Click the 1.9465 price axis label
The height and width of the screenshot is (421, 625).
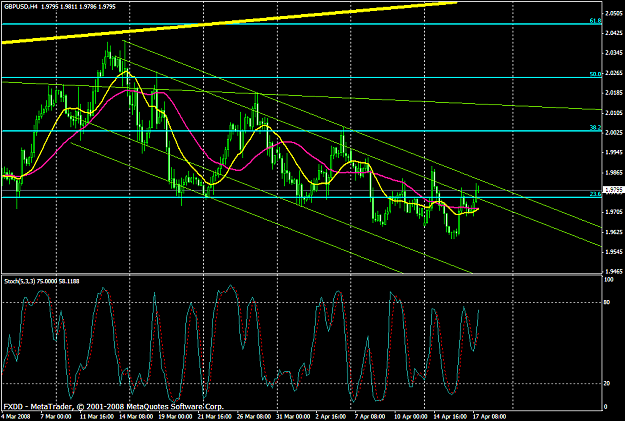tap(614, 271)
